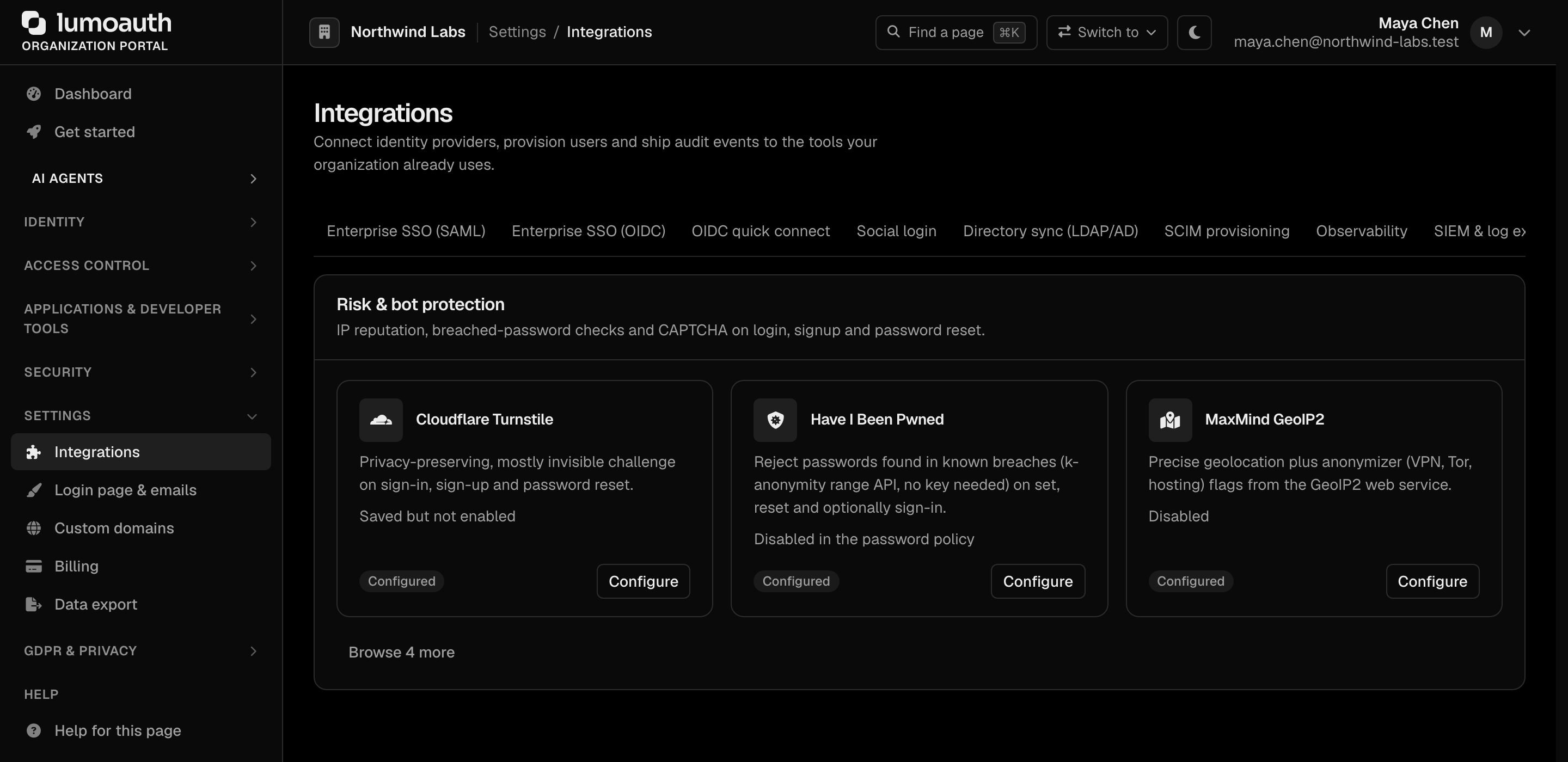
Task: Click the Billing credit card icon
Action: coord(34,566)
